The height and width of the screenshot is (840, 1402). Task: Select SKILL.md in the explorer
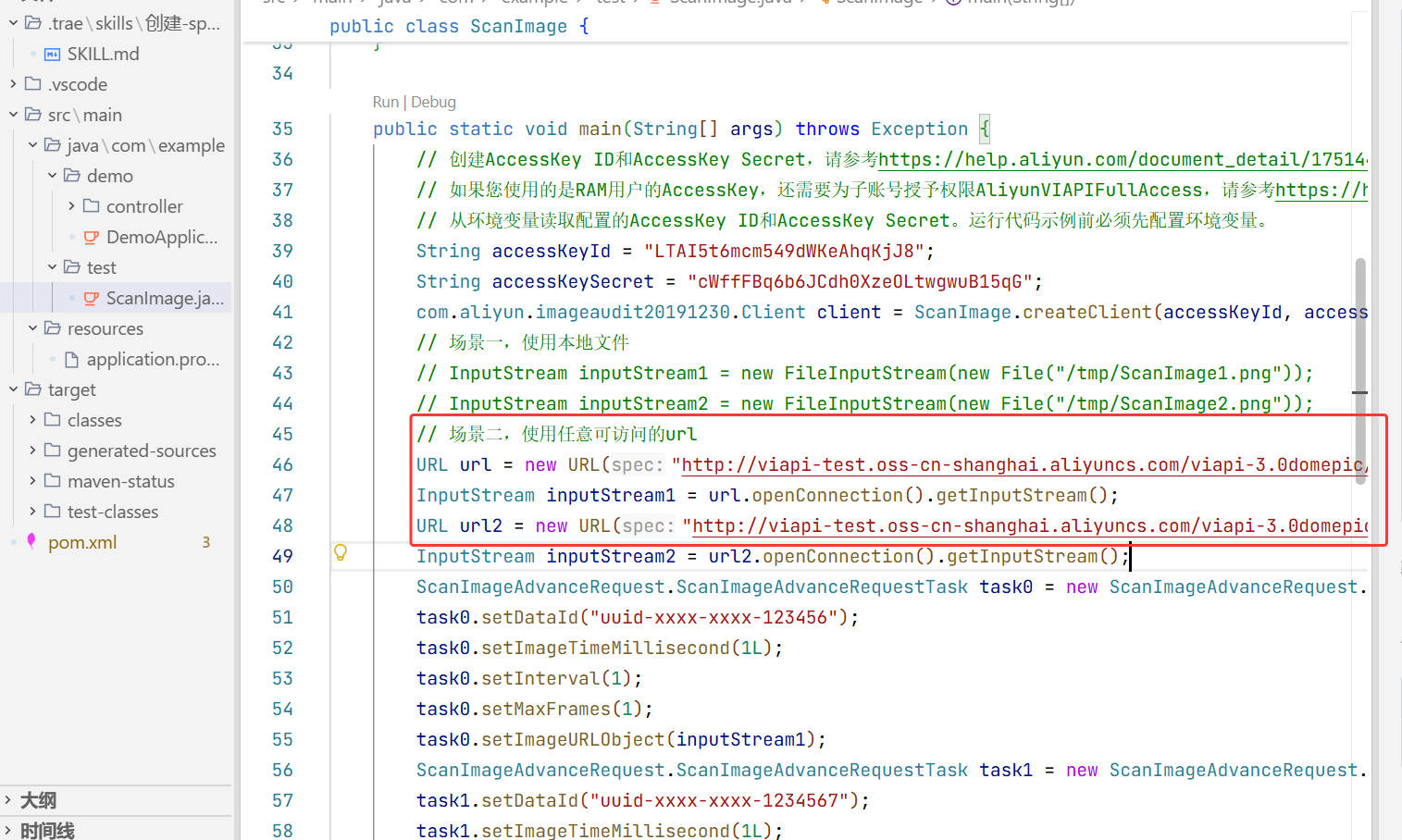coord(103,54)
